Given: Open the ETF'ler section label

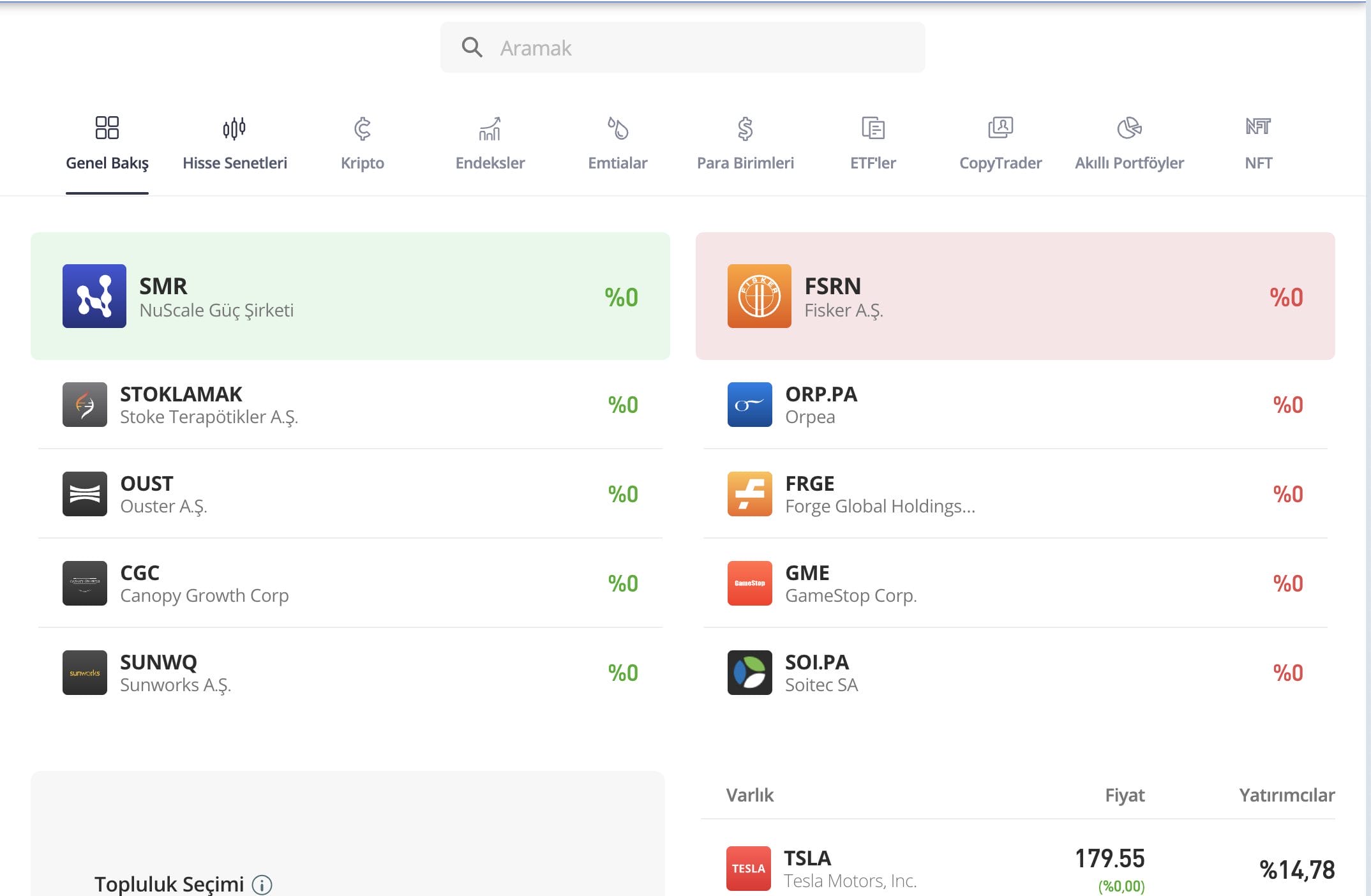Looking at the screenshot, I should pos(873,163).
